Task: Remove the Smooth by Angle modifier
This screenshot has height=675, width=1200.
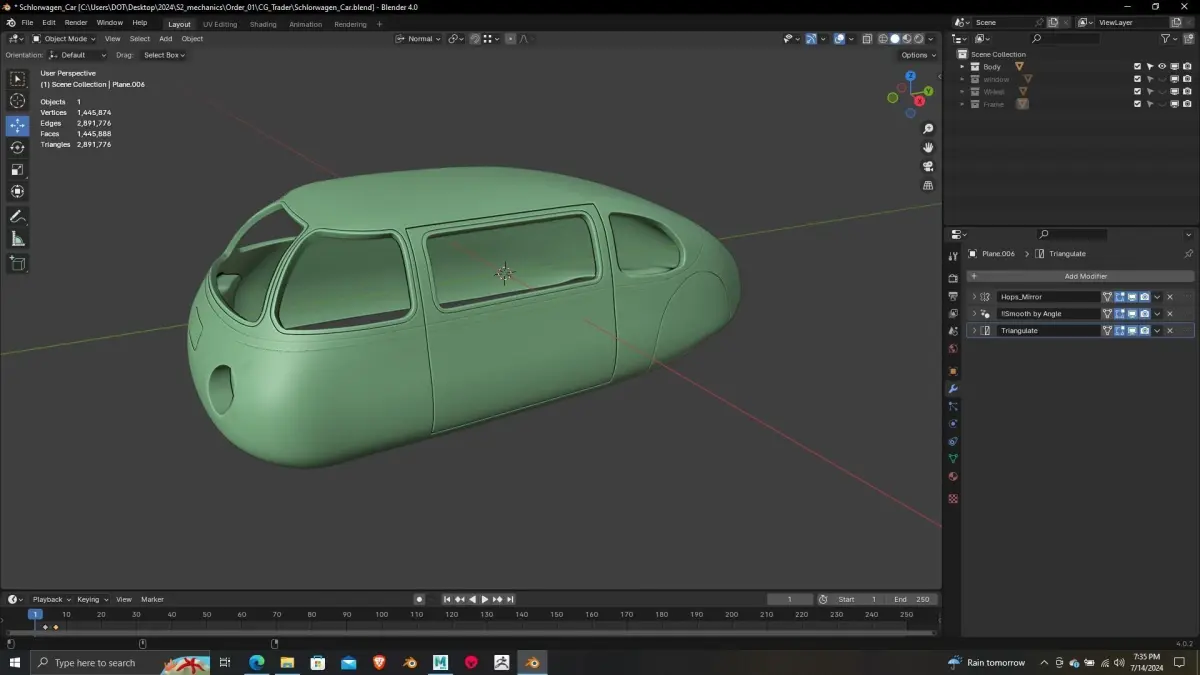Action: pyautogui.click(x=1170, y=314)
